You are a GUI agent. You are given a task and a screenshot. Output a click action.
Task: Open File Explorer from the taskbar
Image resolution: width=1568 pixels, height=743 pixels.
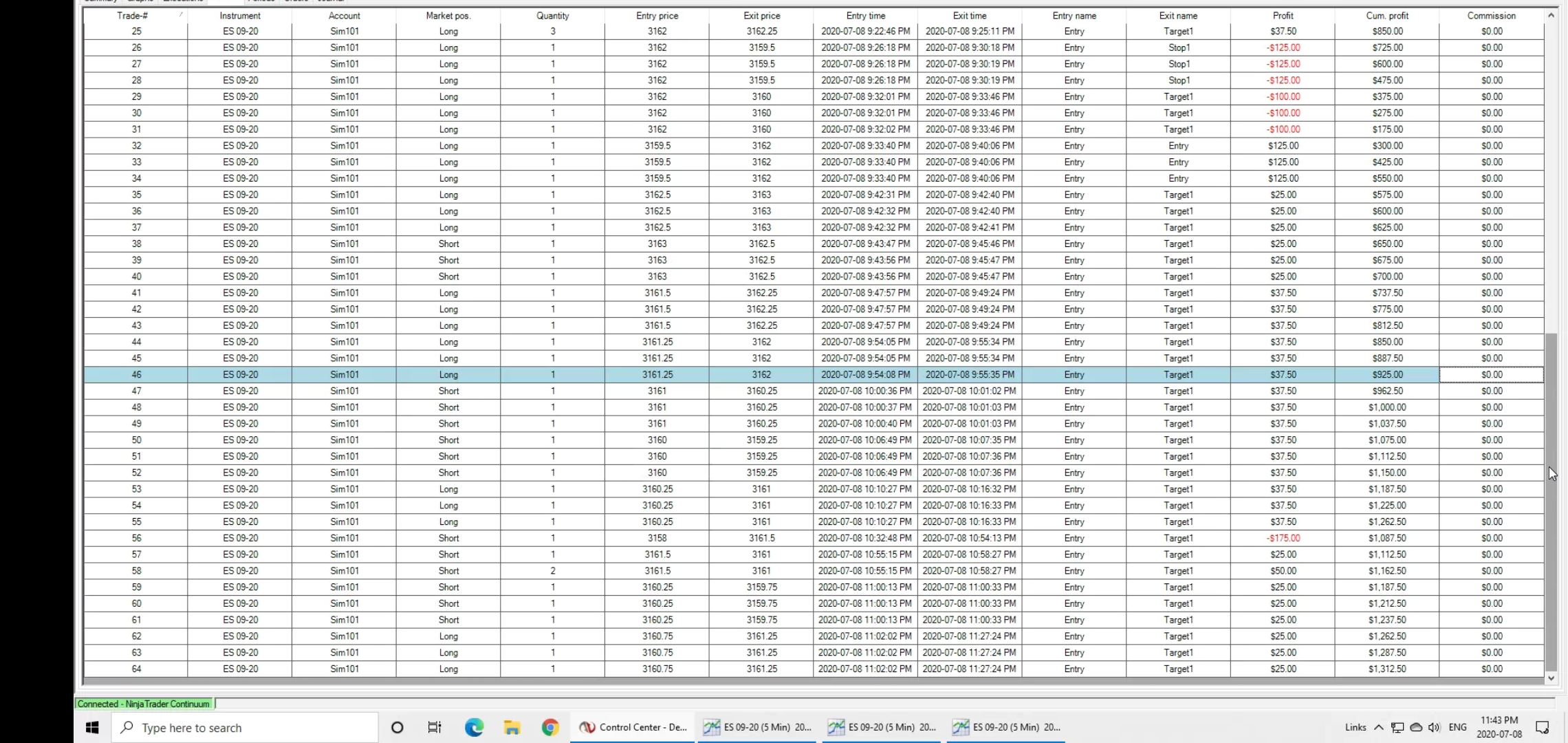tap(512, 727)
